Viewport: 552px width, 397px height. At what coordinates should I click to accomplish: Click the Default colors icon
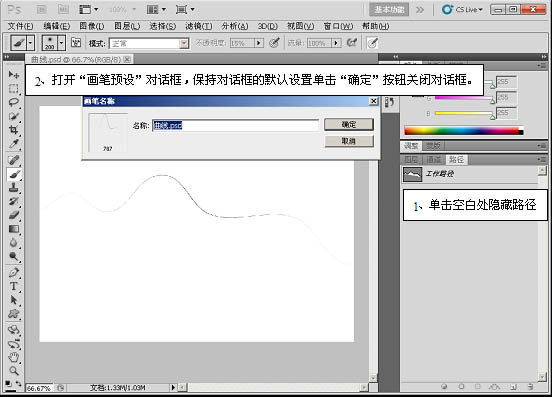click(x=9, y=383)
